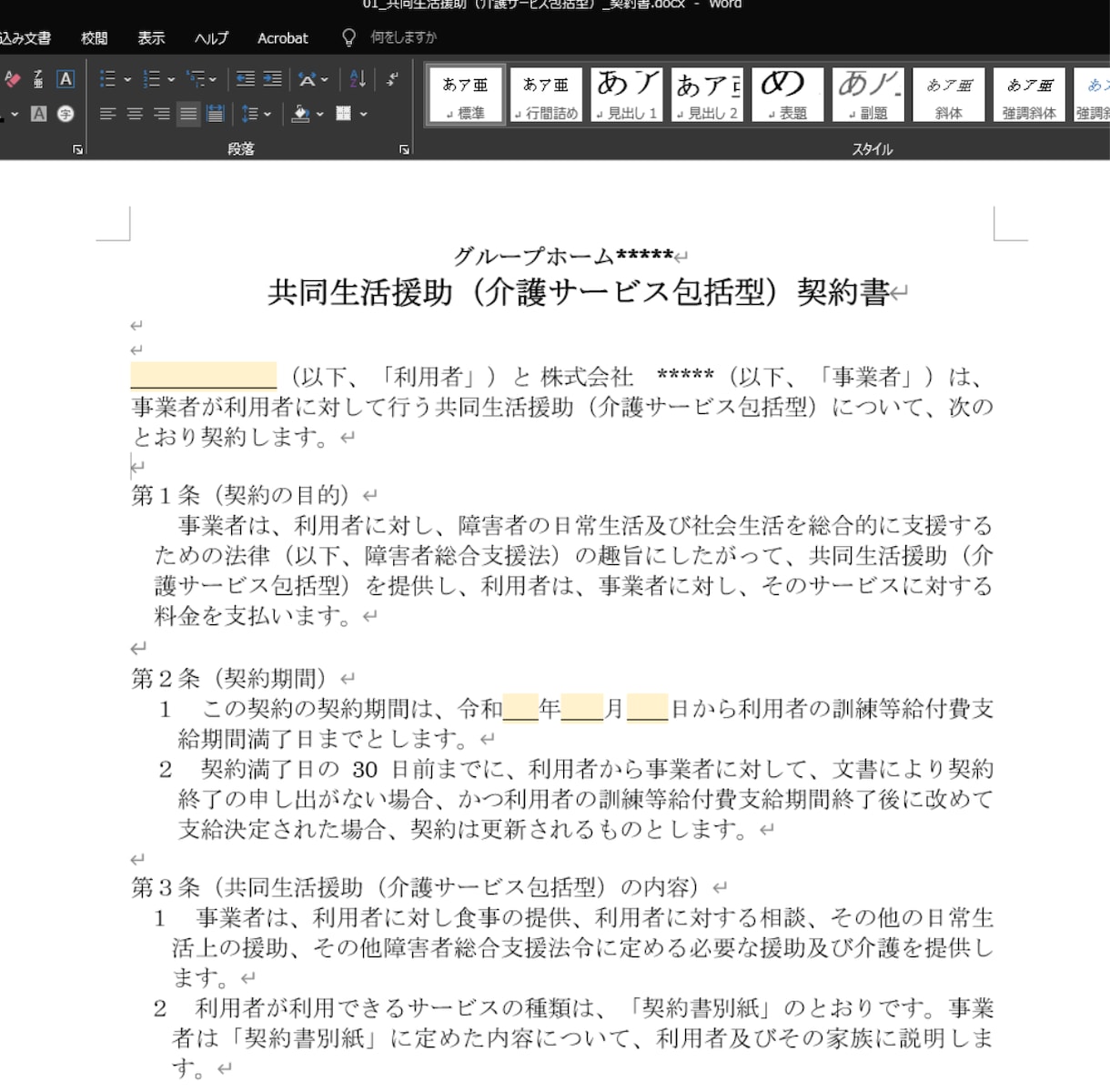Click the highlighted day blank before 日から
This screenshot has height=1092, width=1110.
[647, 707]
